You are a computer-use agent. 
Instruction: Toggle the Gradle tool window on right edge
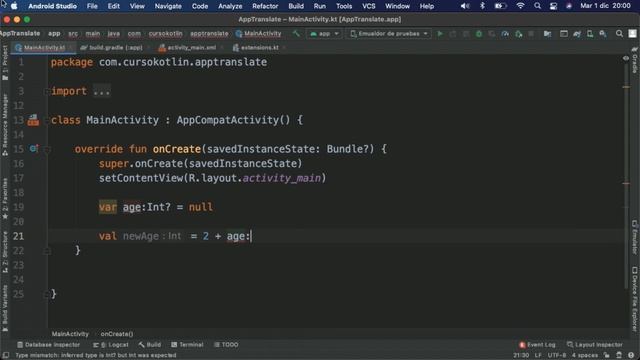click(x=635, y=60)
